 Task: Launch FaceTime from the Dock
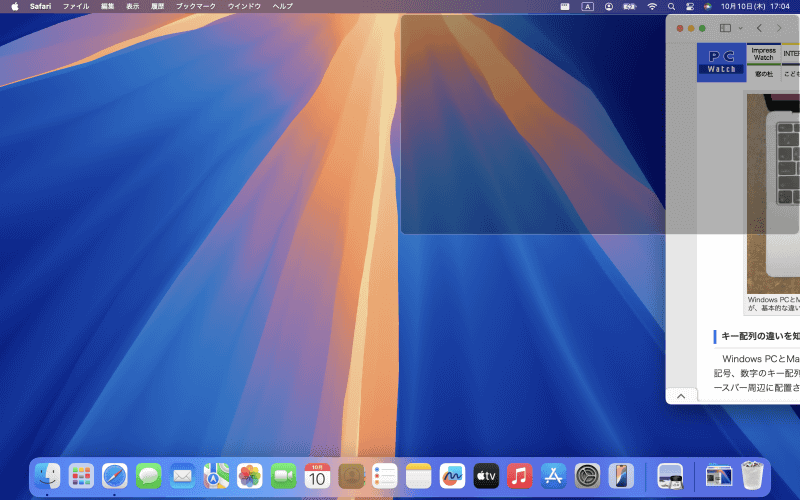283,477
